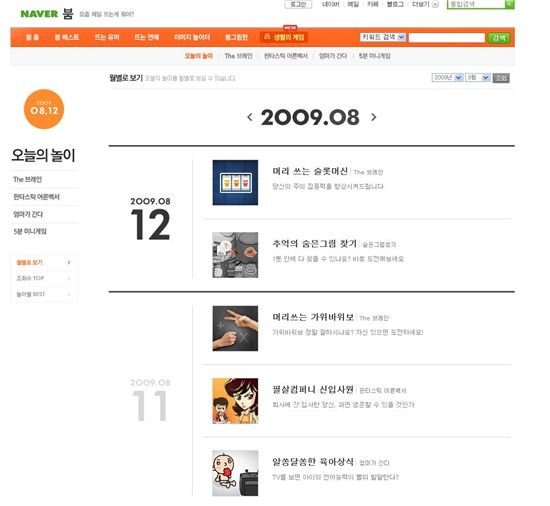550x506 pixels.
Task: Click the 로그인 button
Action: click(298, 4)
